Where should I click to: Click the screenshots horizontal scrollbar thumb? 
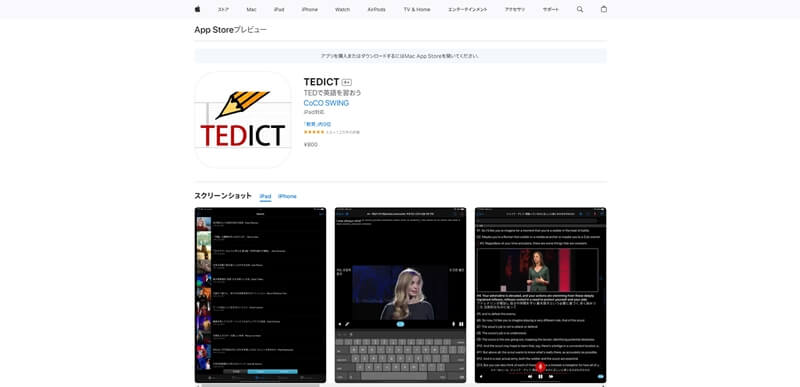coord(260,385)
